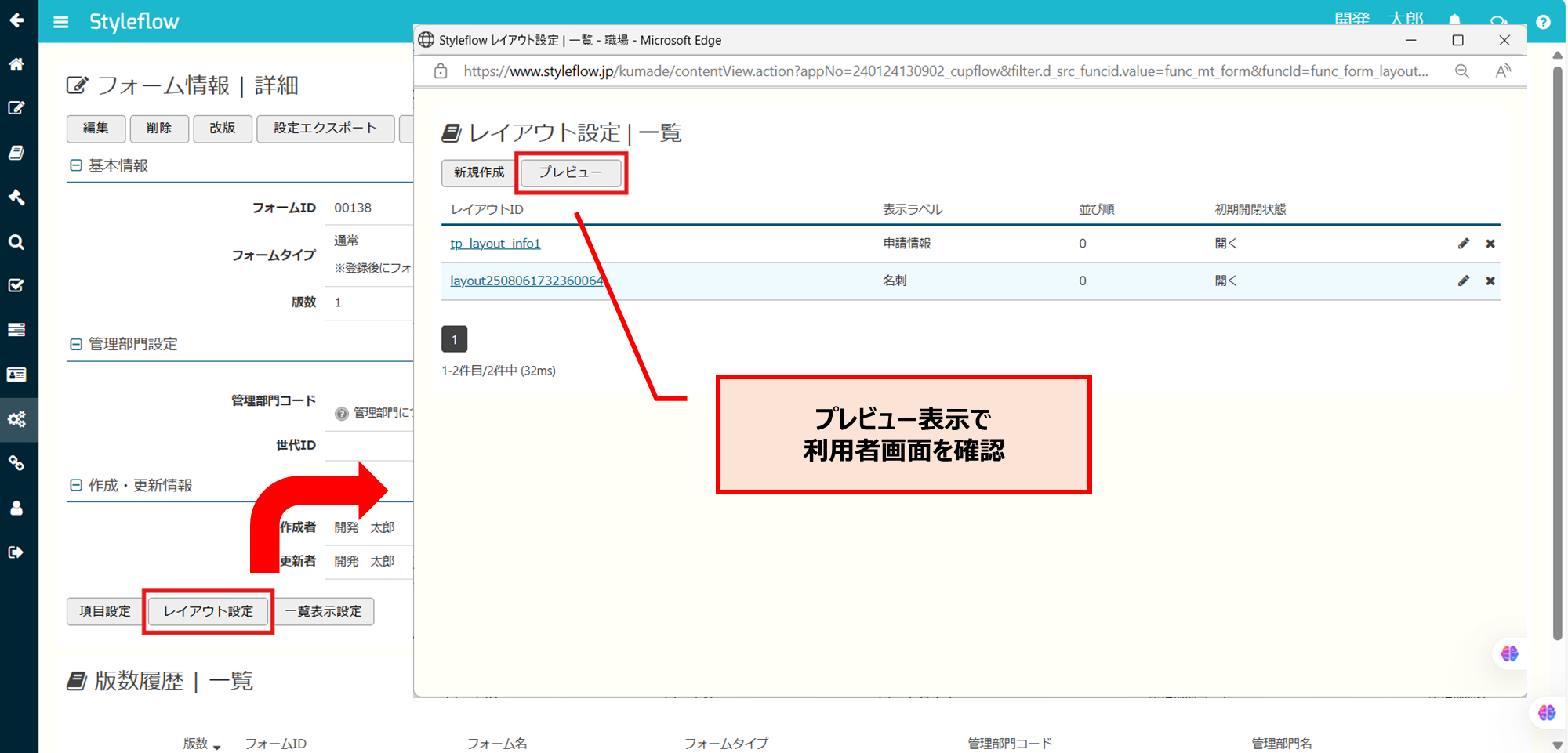Switch to 一覧表示設定
This screenshot has height=753, width=1568.
tap(324, 611)
